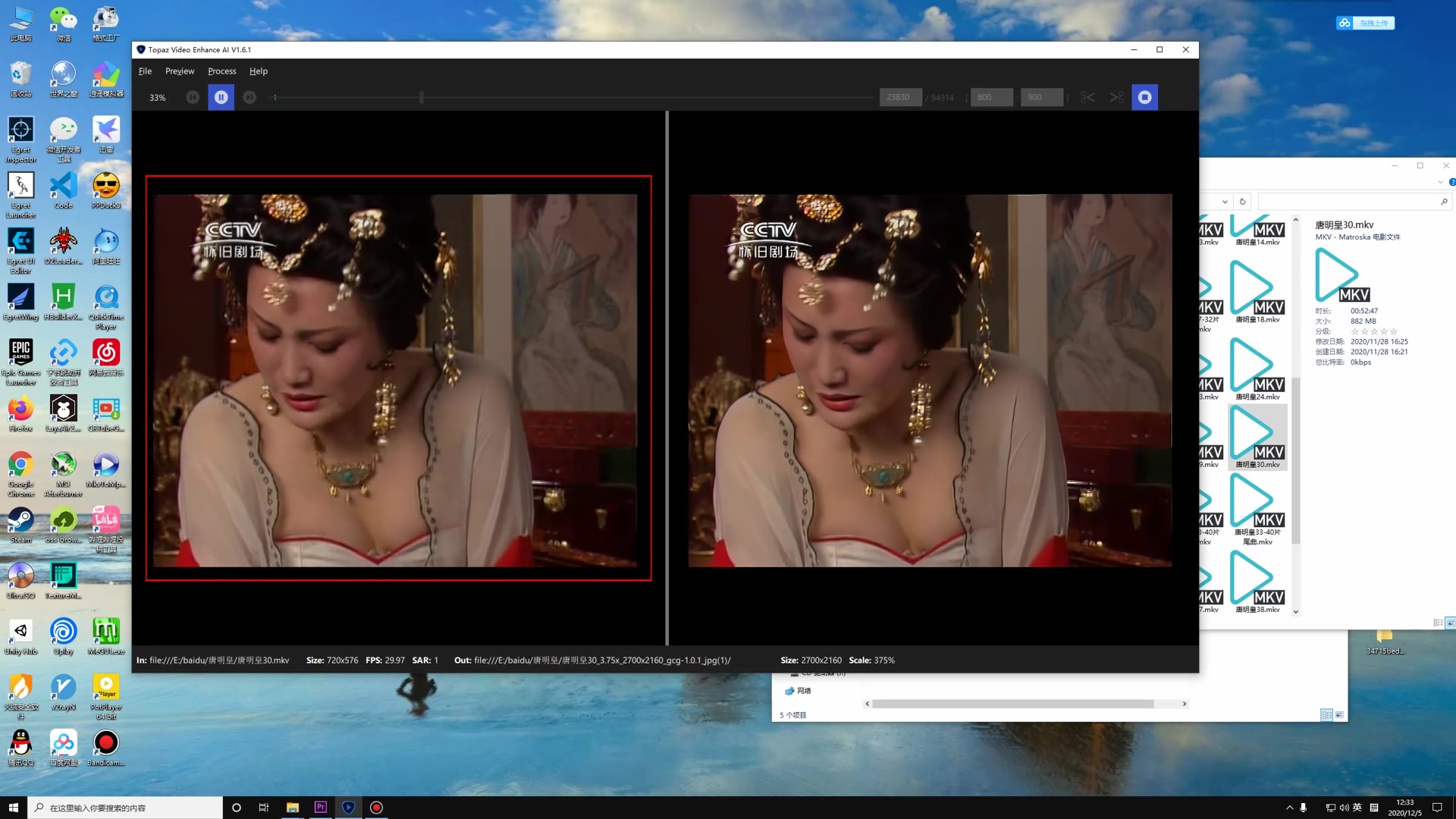Open the 34715bed folder on desktop
Image resolution: width=1456 pixels, height=819 pixels.
tap(1385, 642)
